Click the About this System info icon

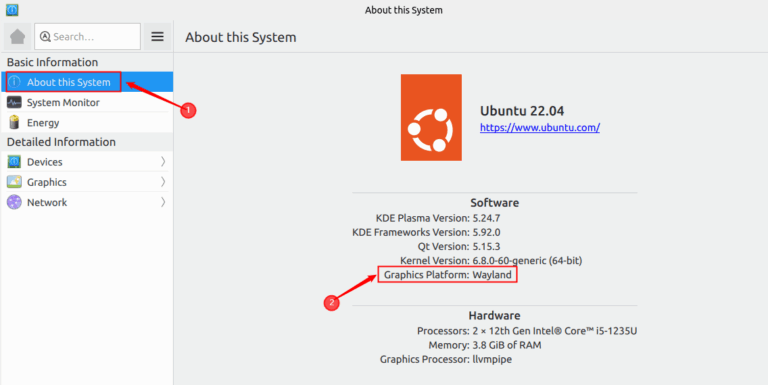15,82
